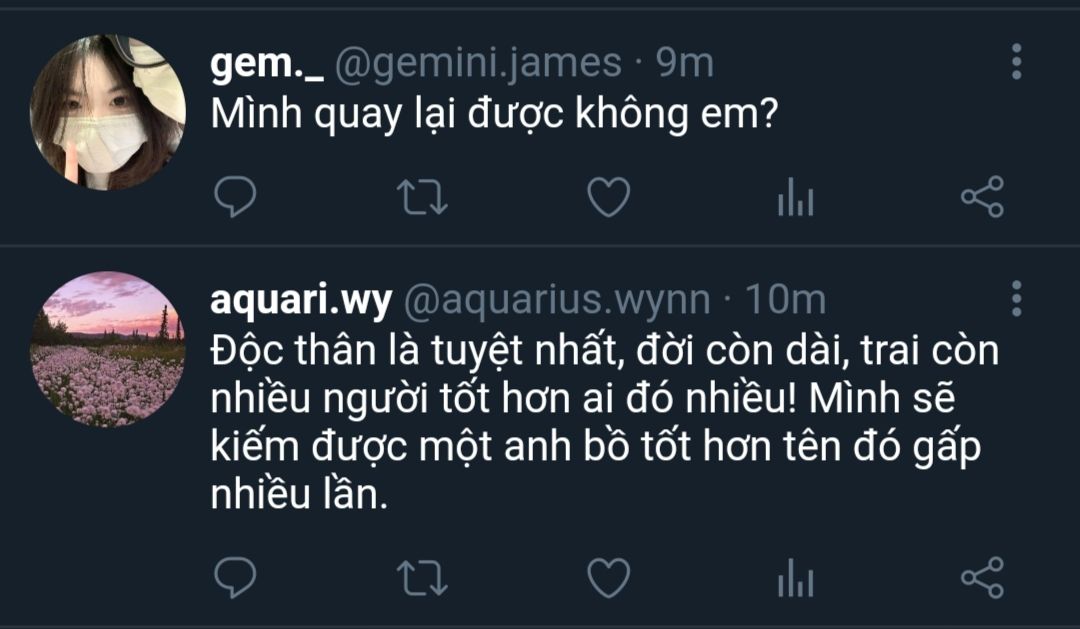Open the aquari.wy display name profile
This screenshot has height=629, width=1080.
point(301,301)
